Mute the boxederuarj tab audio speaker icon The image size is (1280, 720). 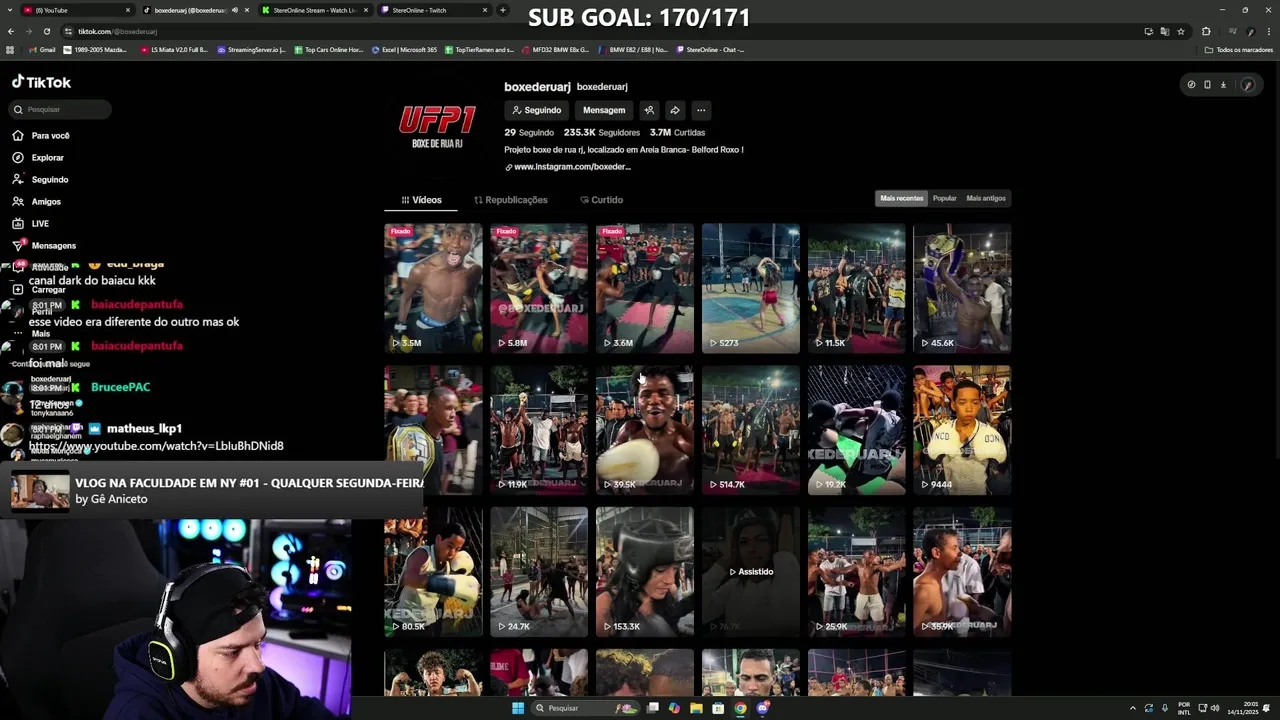coord(235,10)
